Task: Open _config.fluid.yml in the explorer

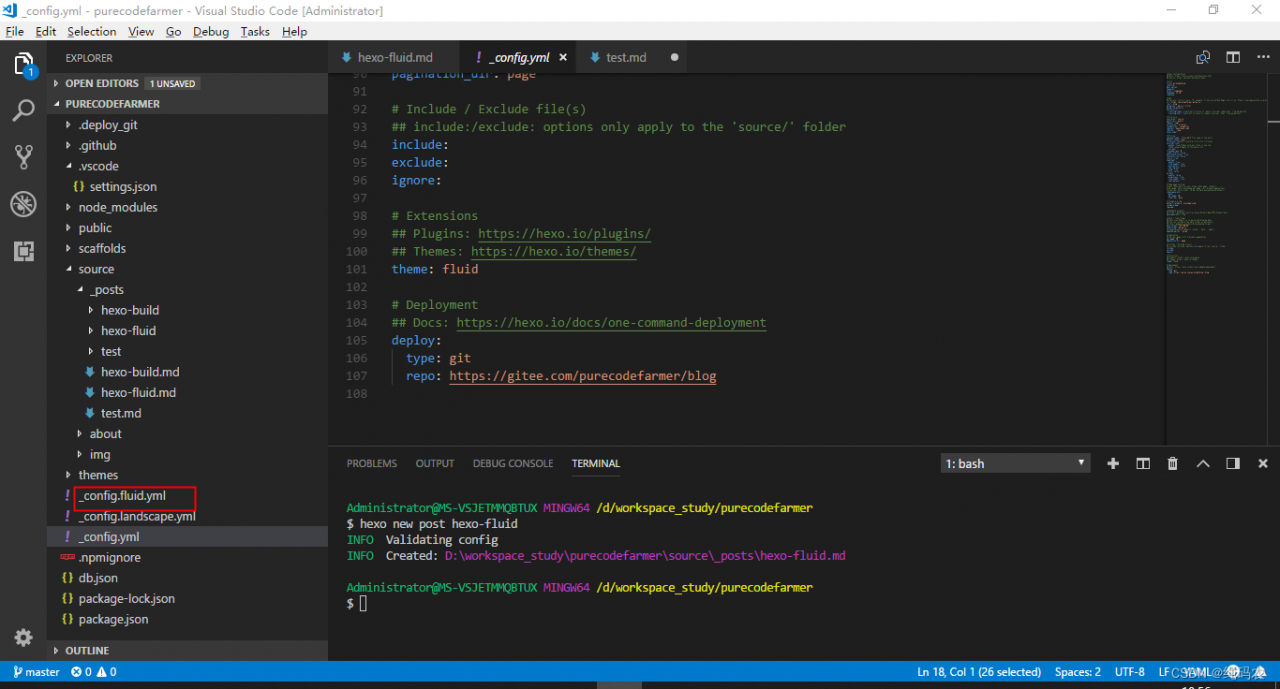Action: 124,496
